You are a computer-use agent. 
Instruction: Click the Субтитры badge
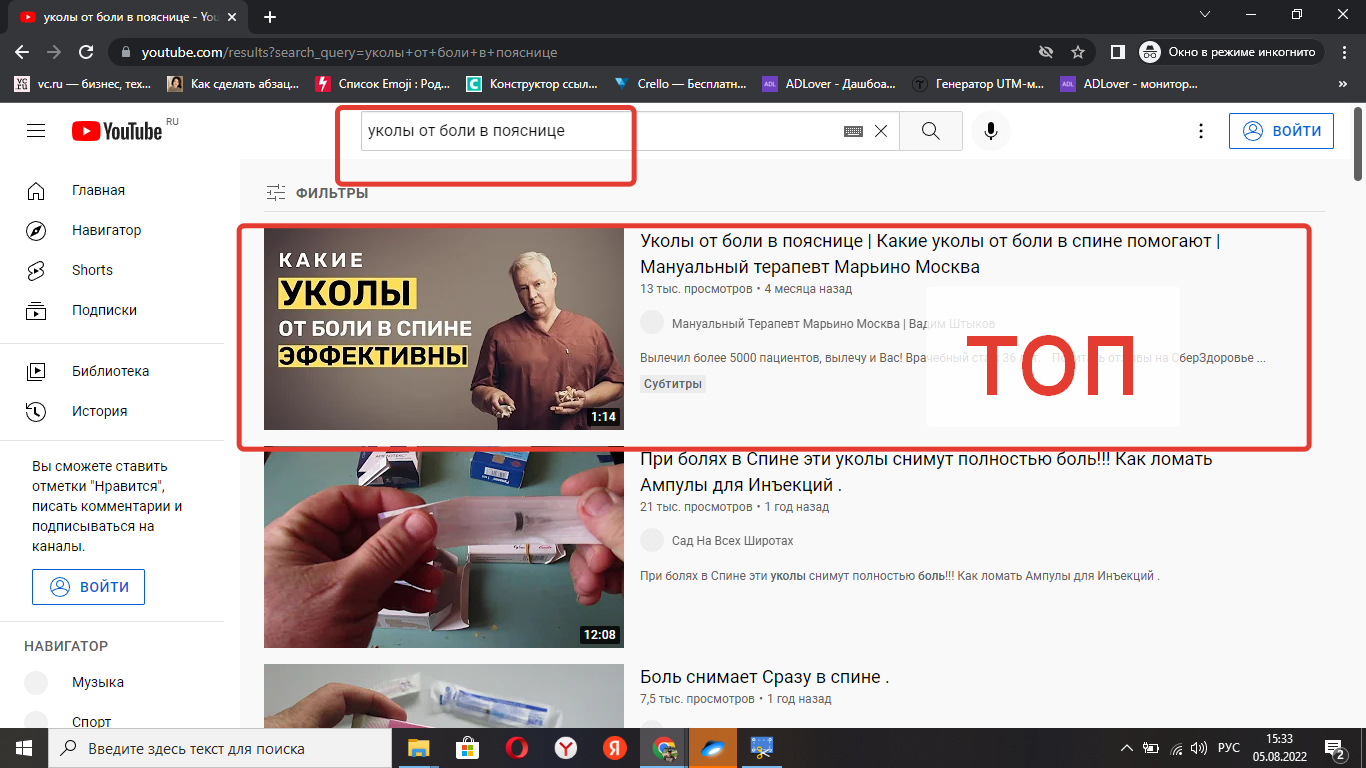click(x=673, y=384)
